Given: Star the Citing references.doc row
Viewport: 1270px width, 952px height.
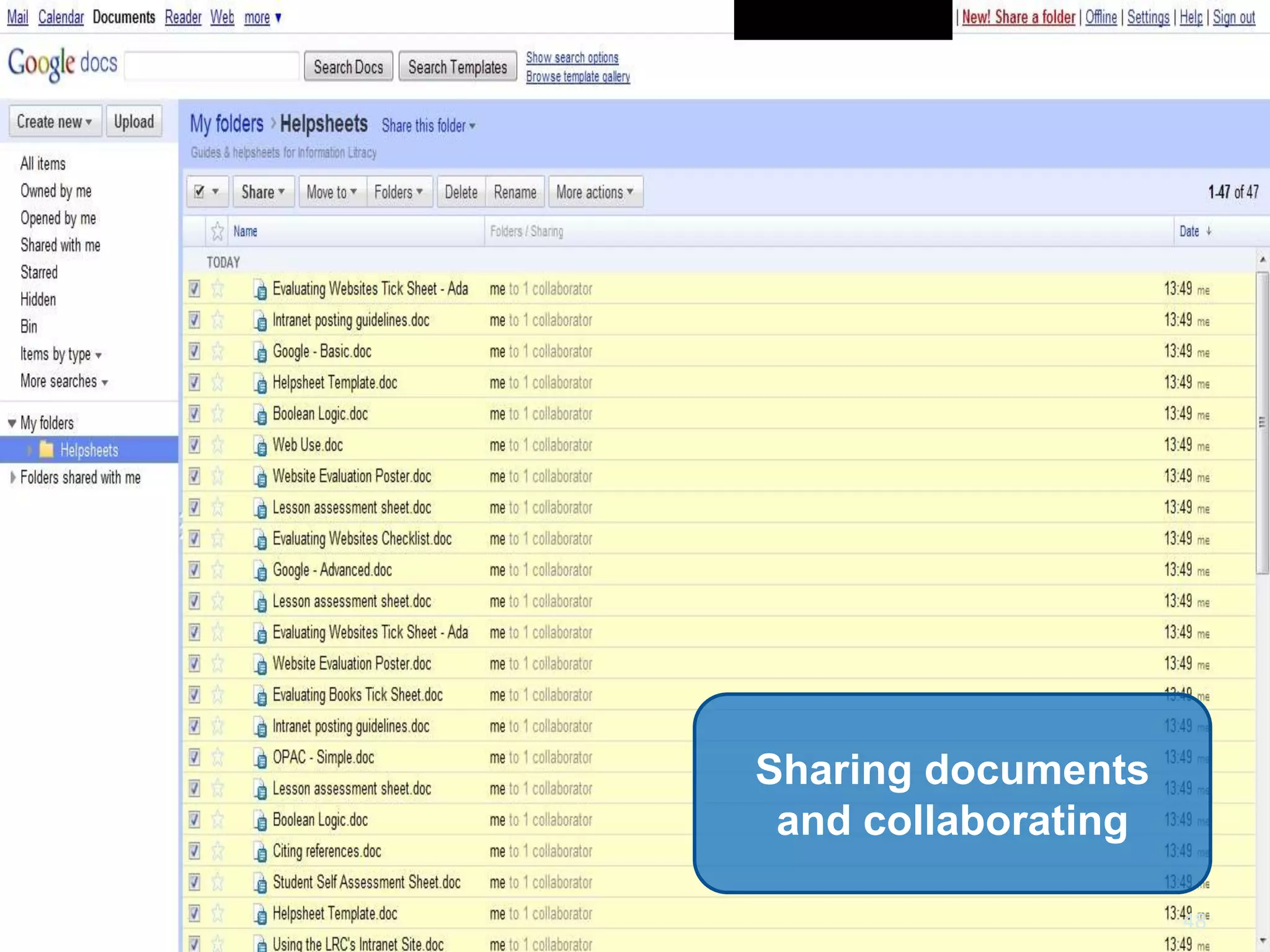Looking at the screenshot, I should coord(218,851).
